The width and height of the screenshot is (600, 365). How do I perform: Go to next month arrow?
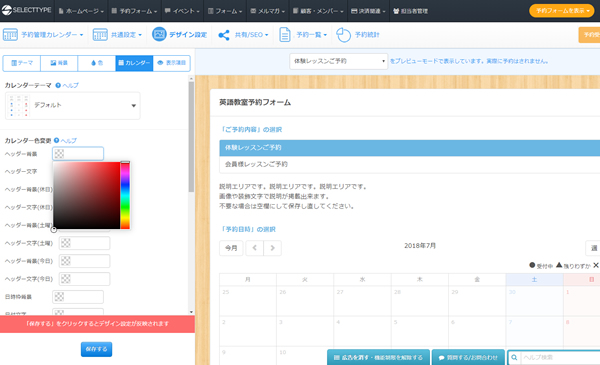272,248
